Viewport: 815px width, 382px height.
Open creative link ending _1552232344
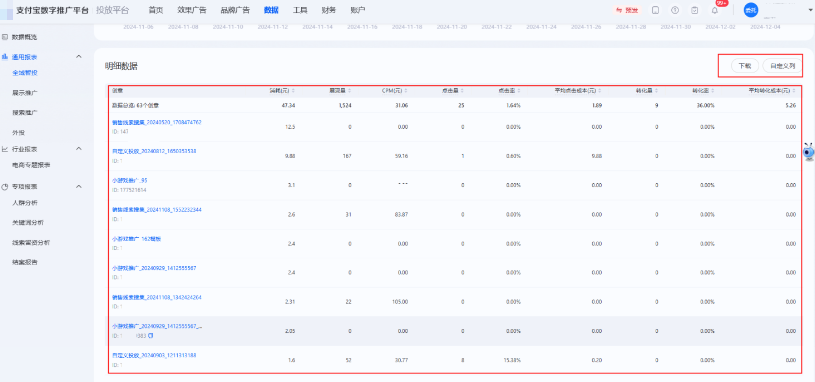[156, 209]
